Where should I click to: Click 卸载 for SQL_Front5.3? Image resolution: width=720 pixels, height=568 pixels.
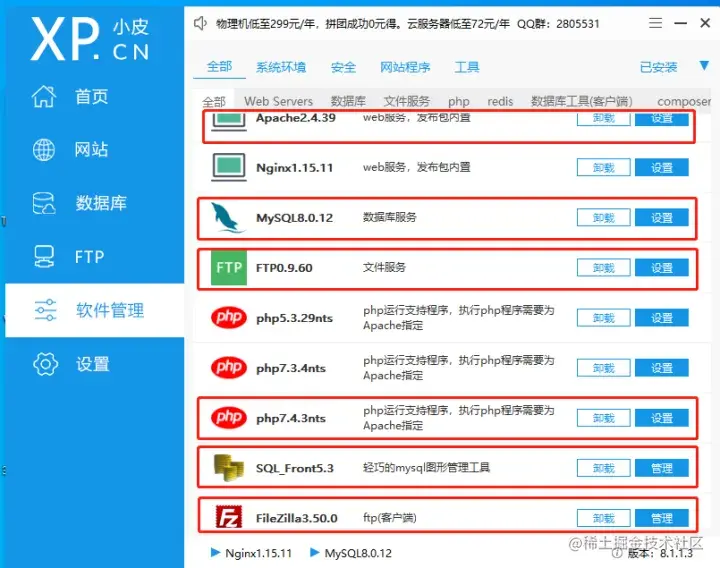(603, 468)
